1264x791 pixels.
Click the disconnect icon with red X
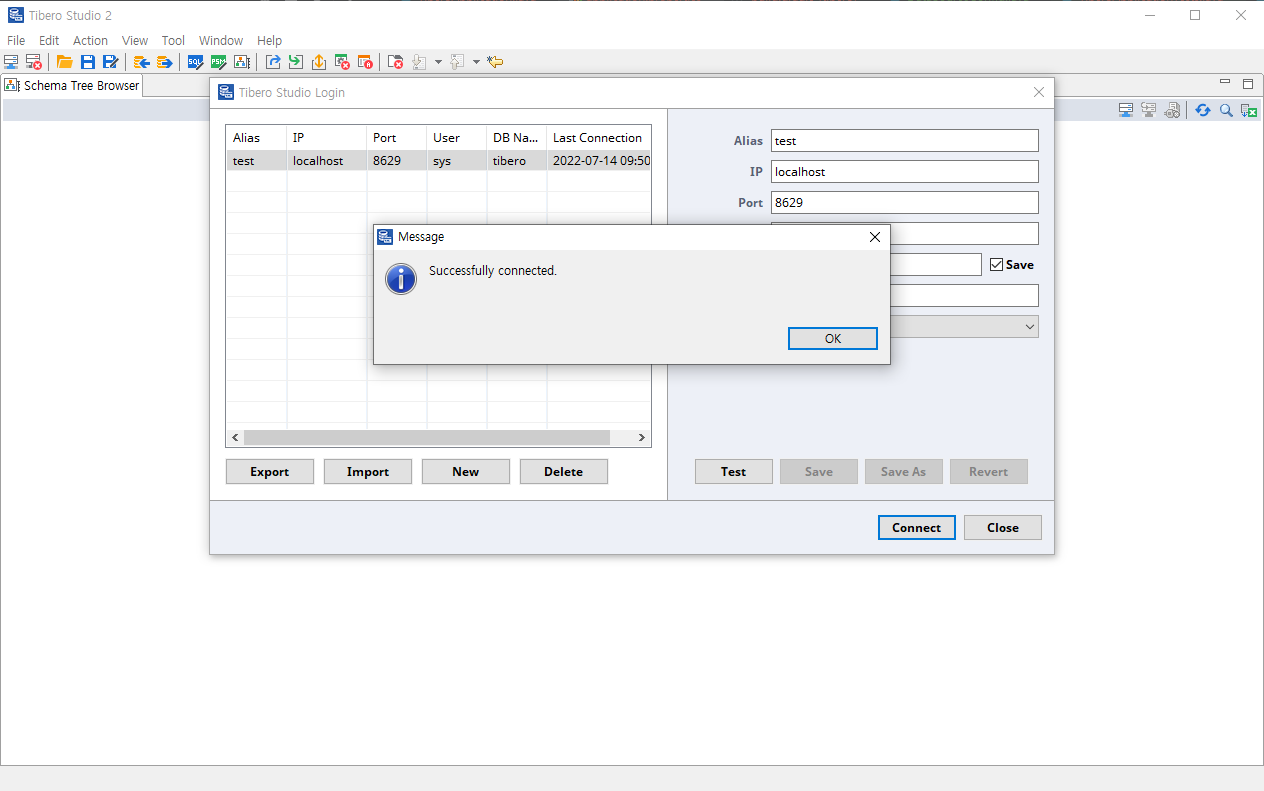[x=34, y=62]
